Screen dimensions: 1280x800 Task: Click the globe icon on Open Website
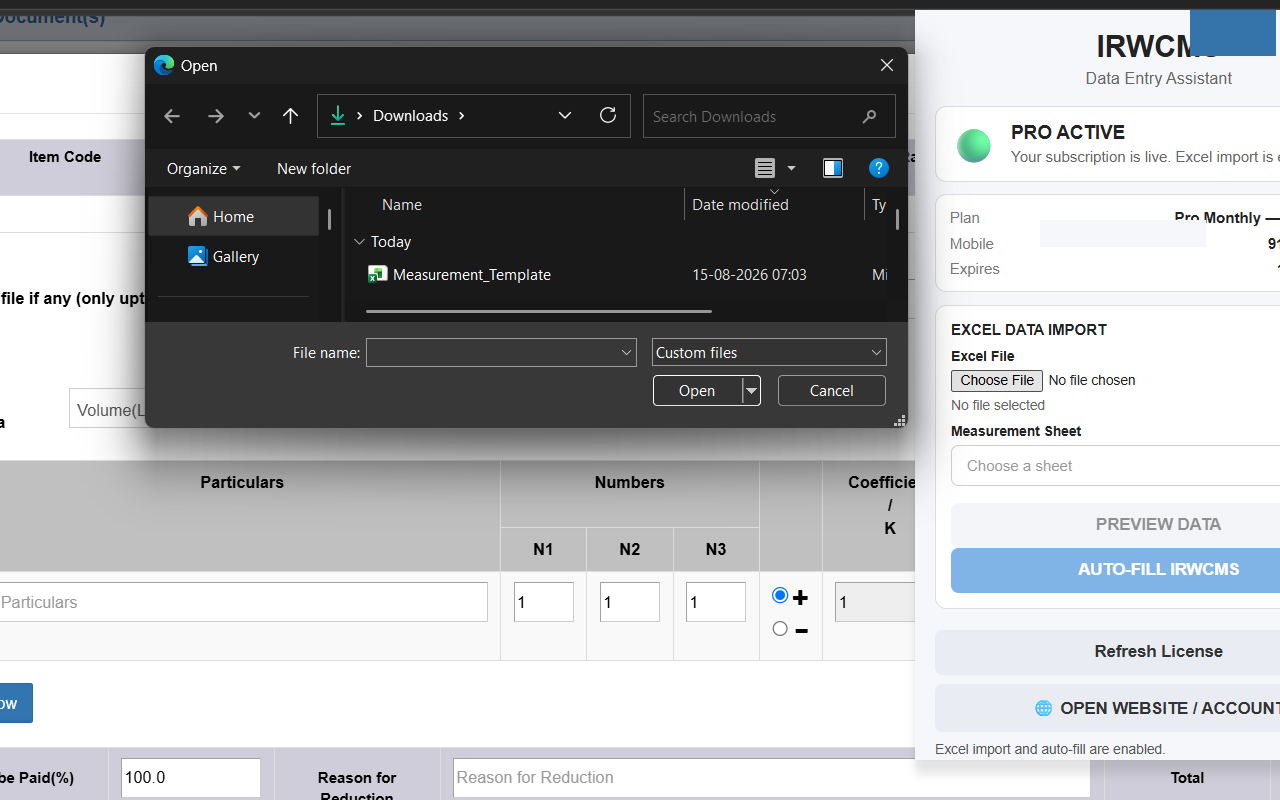(x=1043, y=708)
